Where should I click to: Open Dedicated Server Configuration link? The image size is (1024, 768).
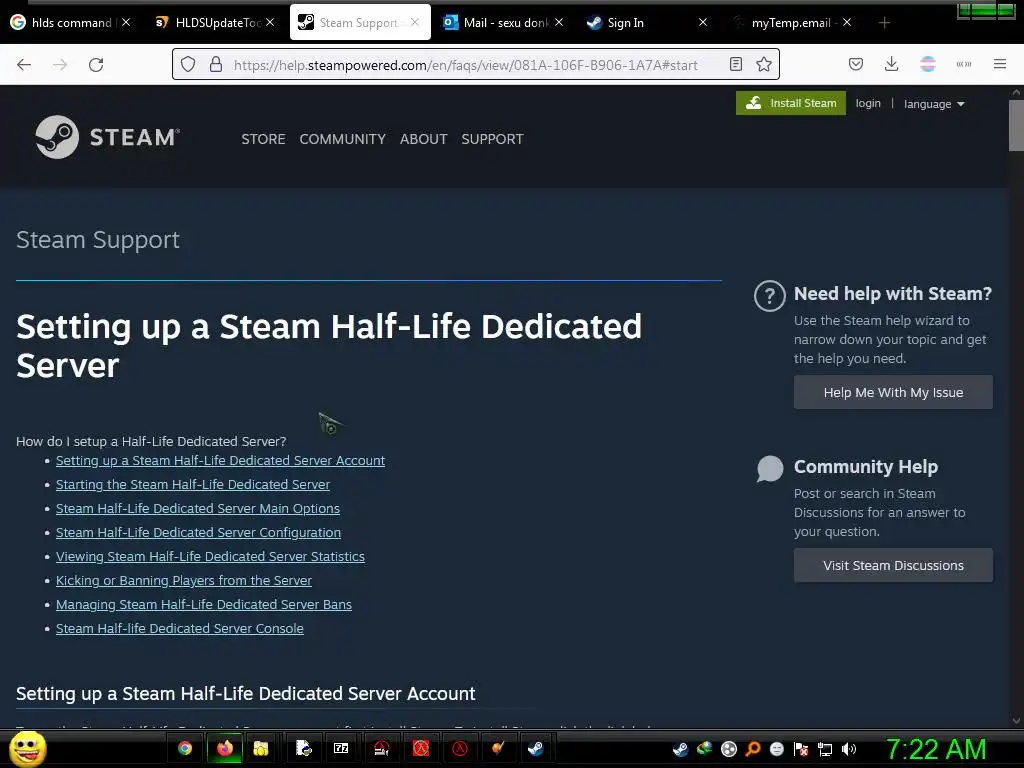tap(198, 532)
